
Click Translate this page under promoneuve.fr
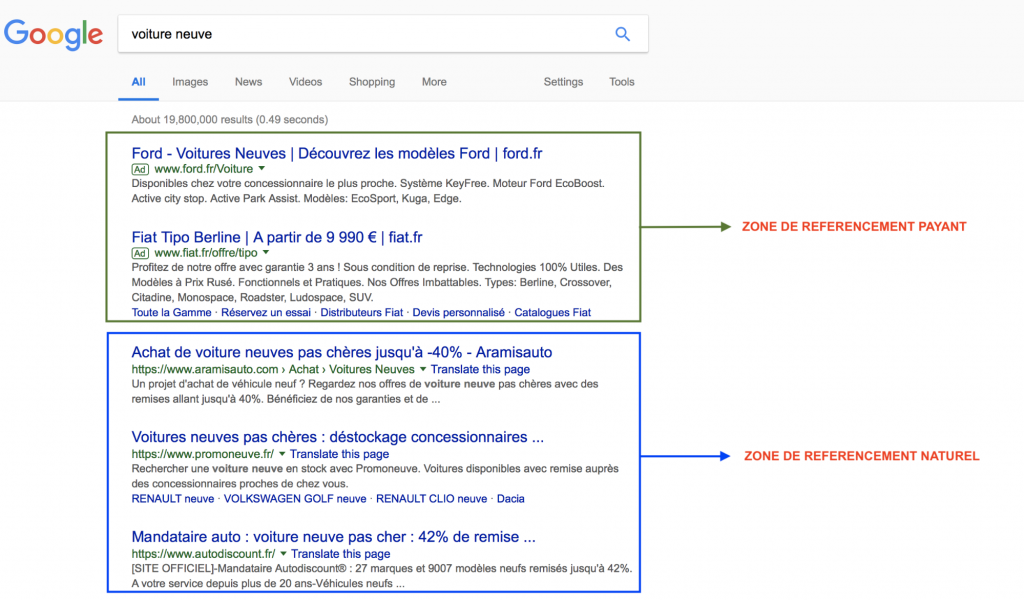(340, 455)
